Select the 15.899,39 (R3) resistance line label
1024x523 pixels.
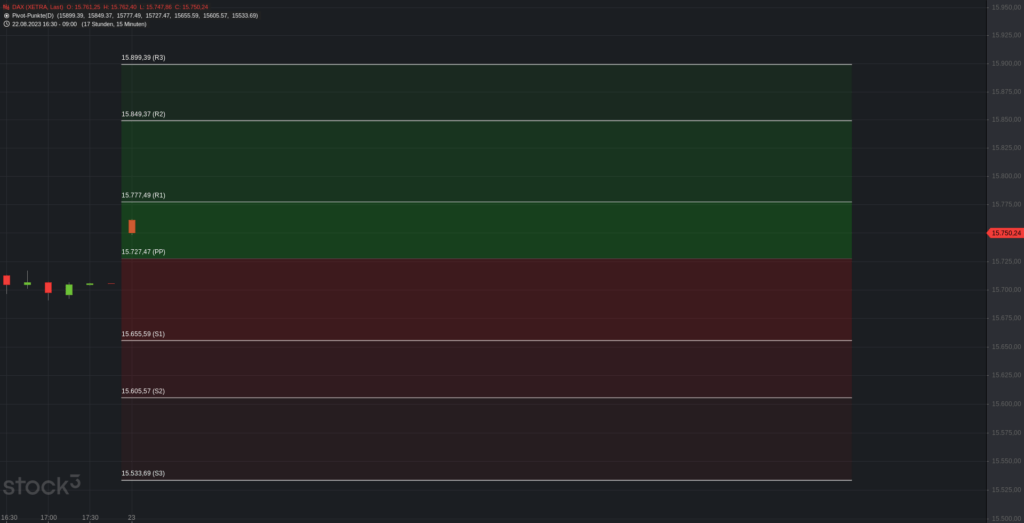[x=143, y=58]
